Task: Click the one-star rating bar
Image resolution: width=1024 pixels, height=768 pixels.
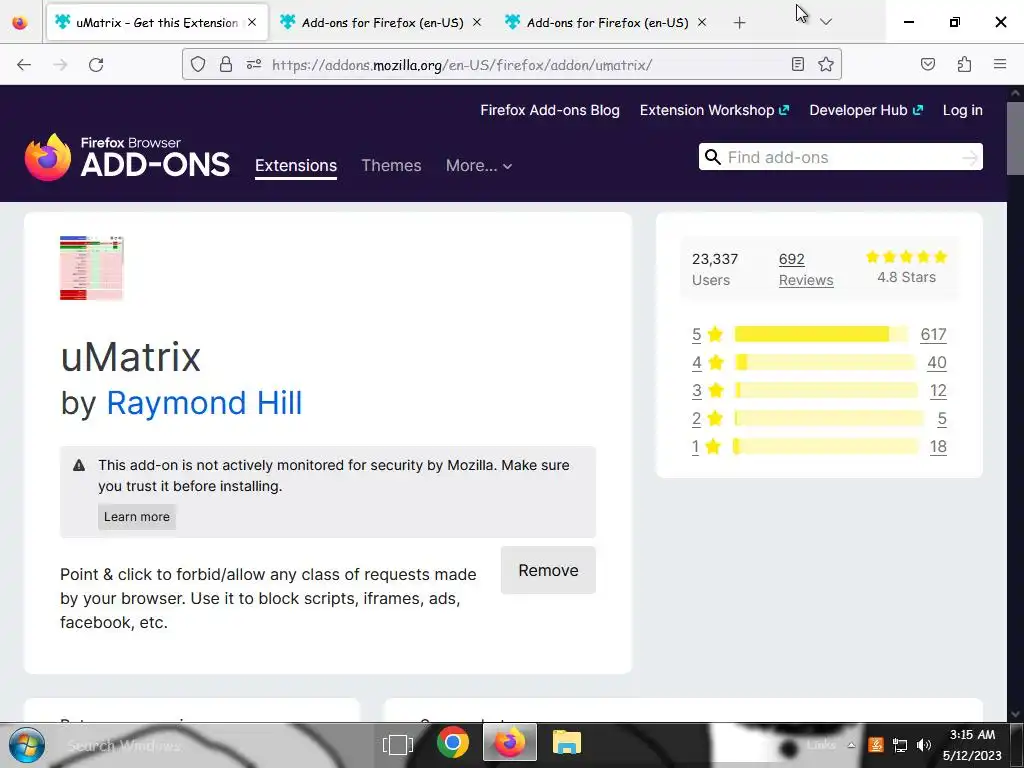Action: pyautogui.click(x=826, y=447)
